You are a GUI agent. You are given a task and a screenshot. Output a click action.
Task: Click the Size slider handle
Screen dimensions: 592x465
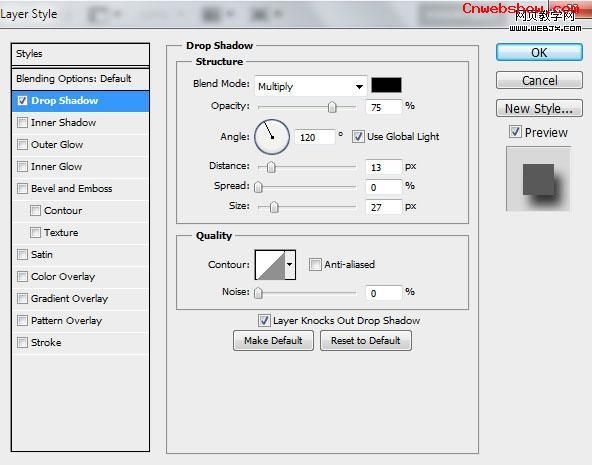(x=274, y=207)
